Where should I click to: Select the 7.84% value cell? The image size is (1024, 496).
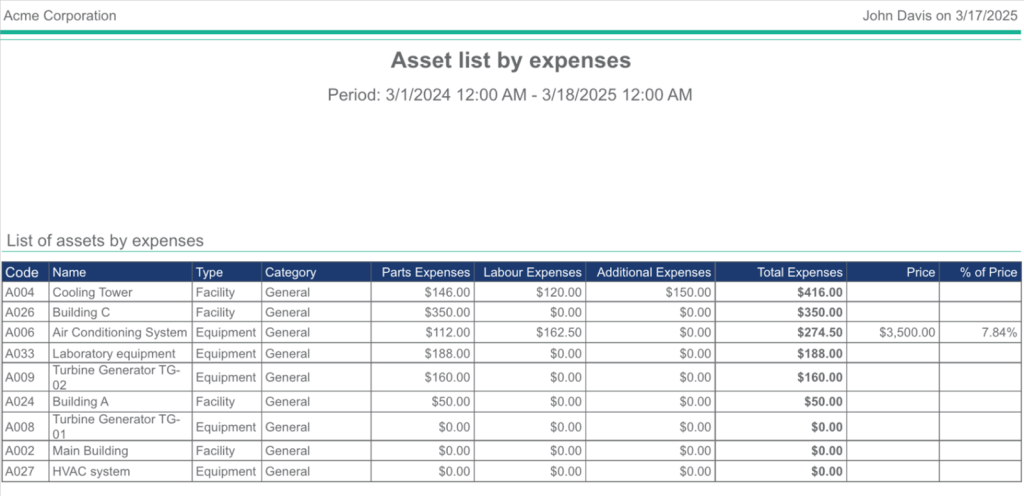tap(1000, 333)
